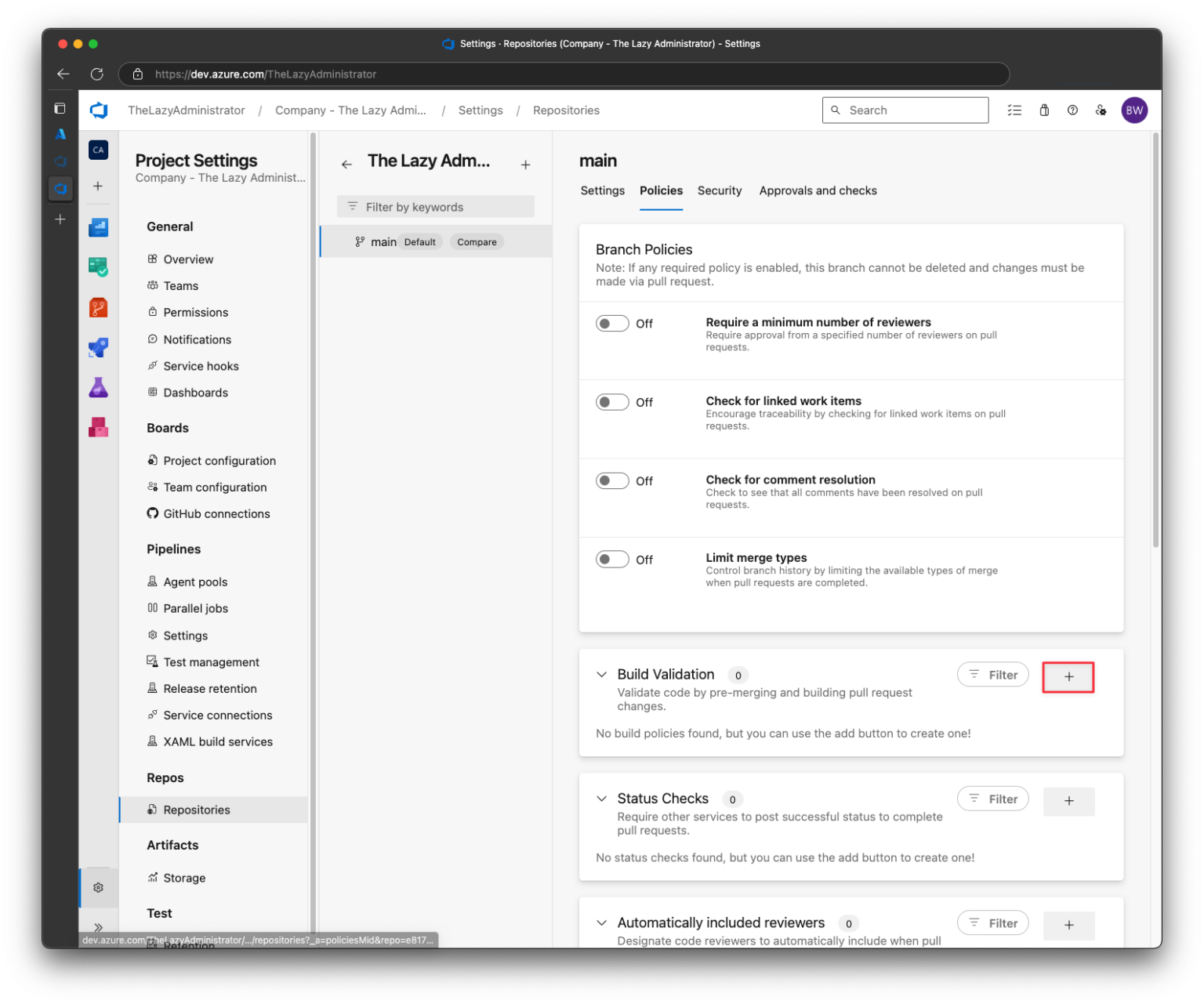Open Service connections settings

pyautogui.click(x=217, y=715)
